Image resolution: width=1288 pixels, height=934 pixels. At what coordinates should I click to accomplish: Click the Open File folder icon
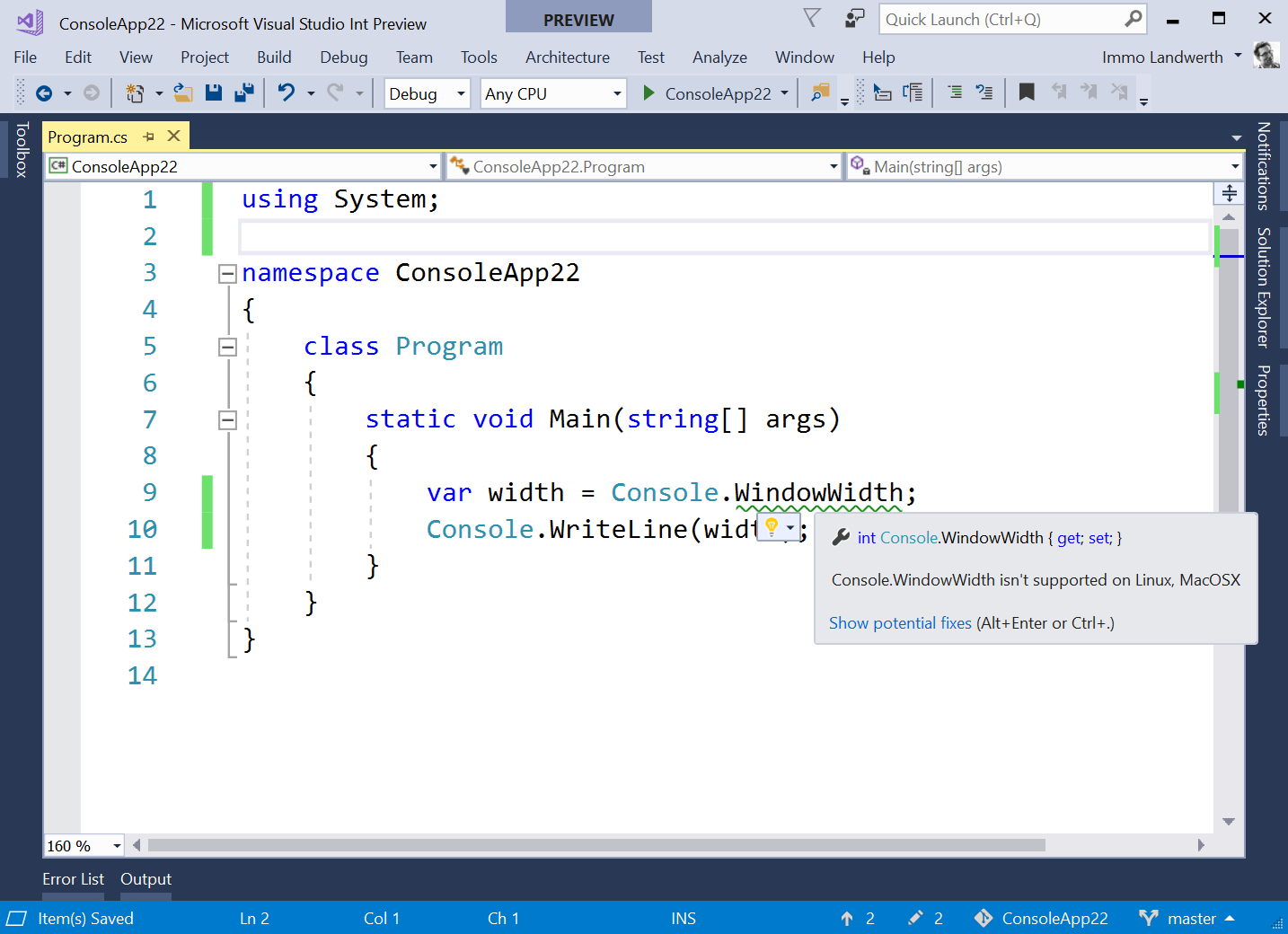183,93
